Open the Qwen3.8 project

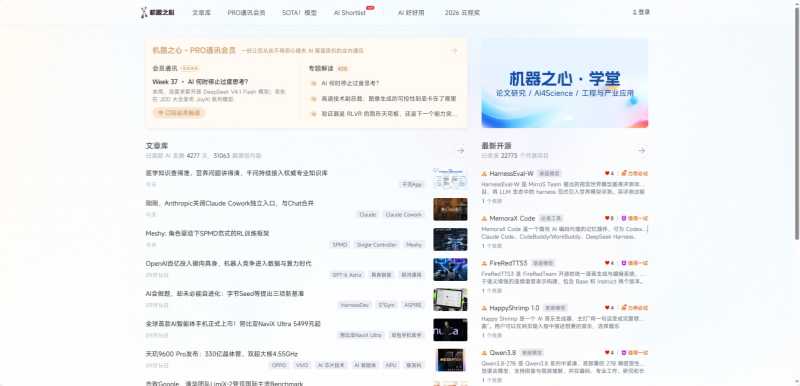pos(503,353)
